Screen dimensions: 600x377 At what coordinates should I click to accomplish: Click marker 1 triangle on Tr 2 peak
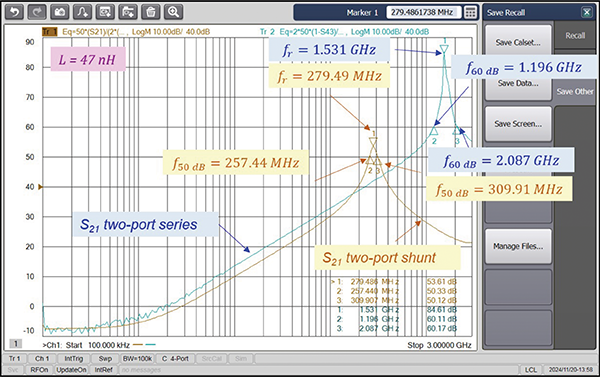click(444, 48)
